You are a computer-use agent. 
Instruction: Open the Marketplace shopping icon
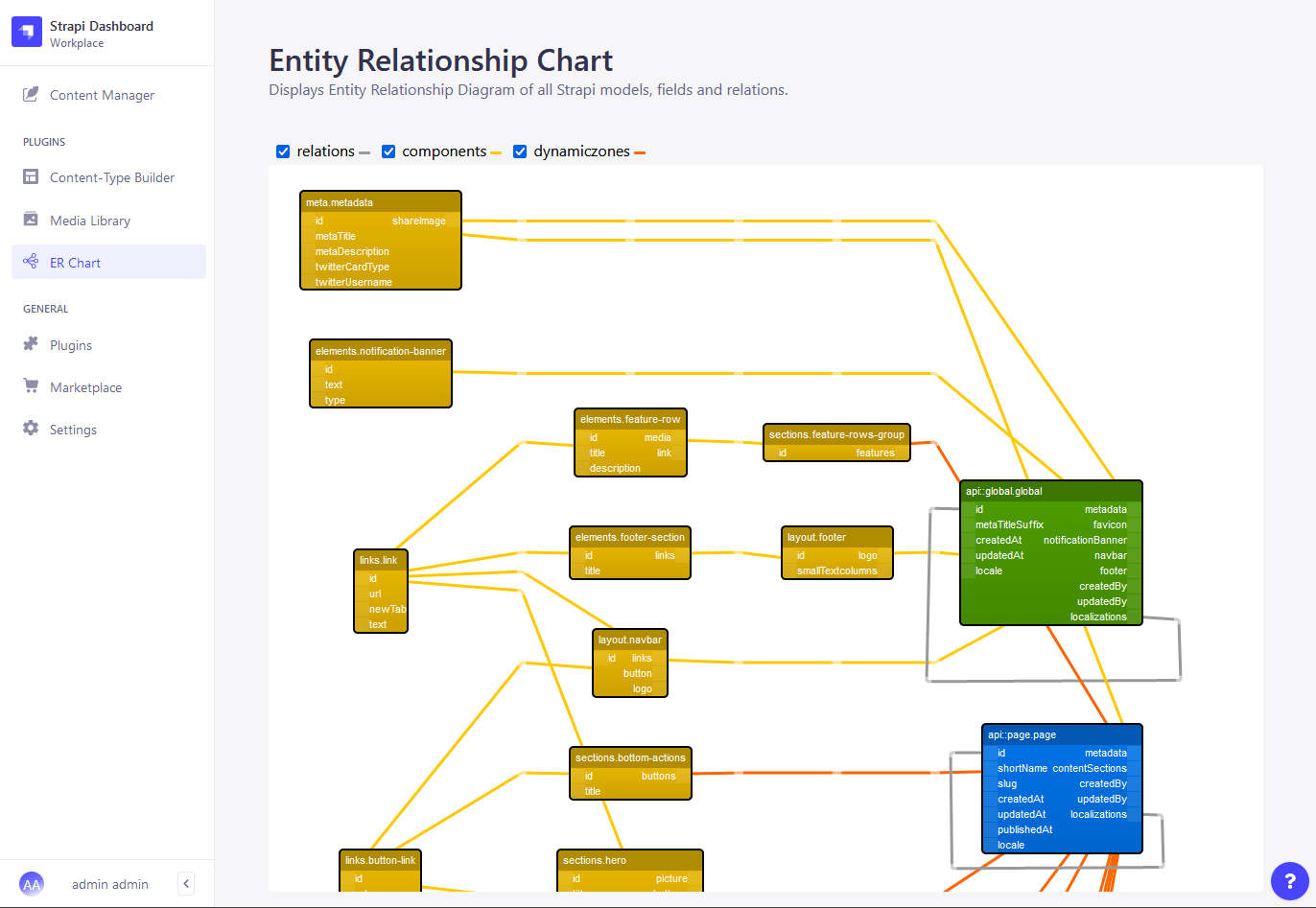click(x=32, y=386)
